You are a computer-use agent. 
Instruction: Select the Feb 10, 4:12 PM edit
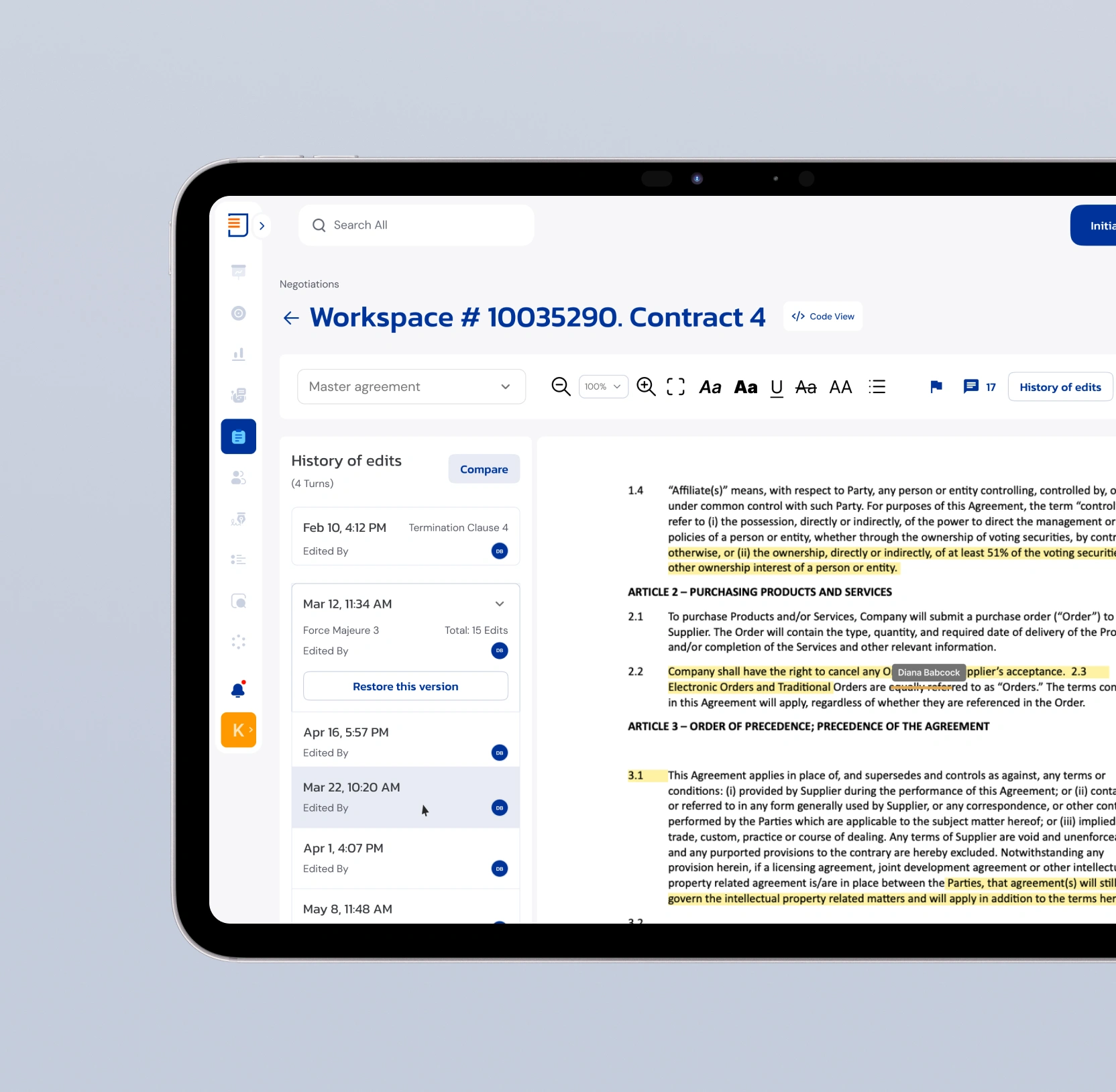click(x=406, y=537)
